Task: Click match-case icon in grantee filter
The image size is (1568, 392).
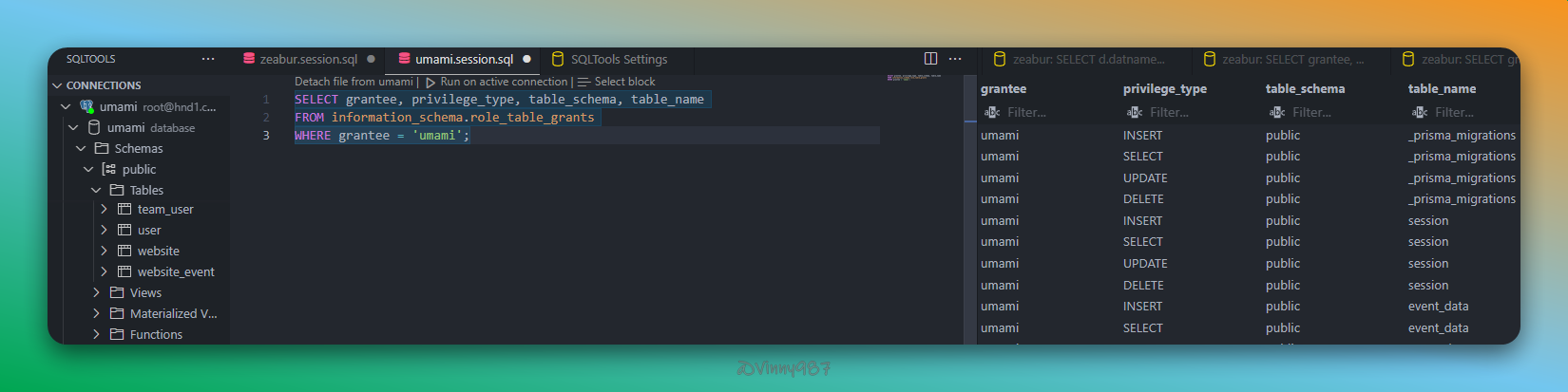Action: (992, 112)
